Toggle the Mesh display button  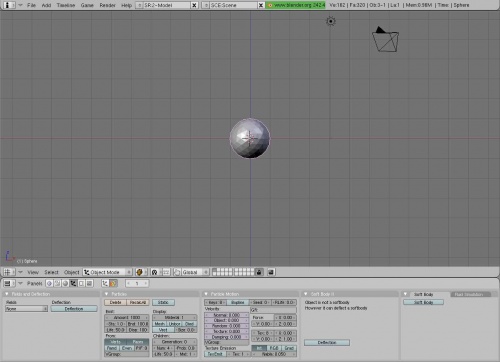point(159,324)
